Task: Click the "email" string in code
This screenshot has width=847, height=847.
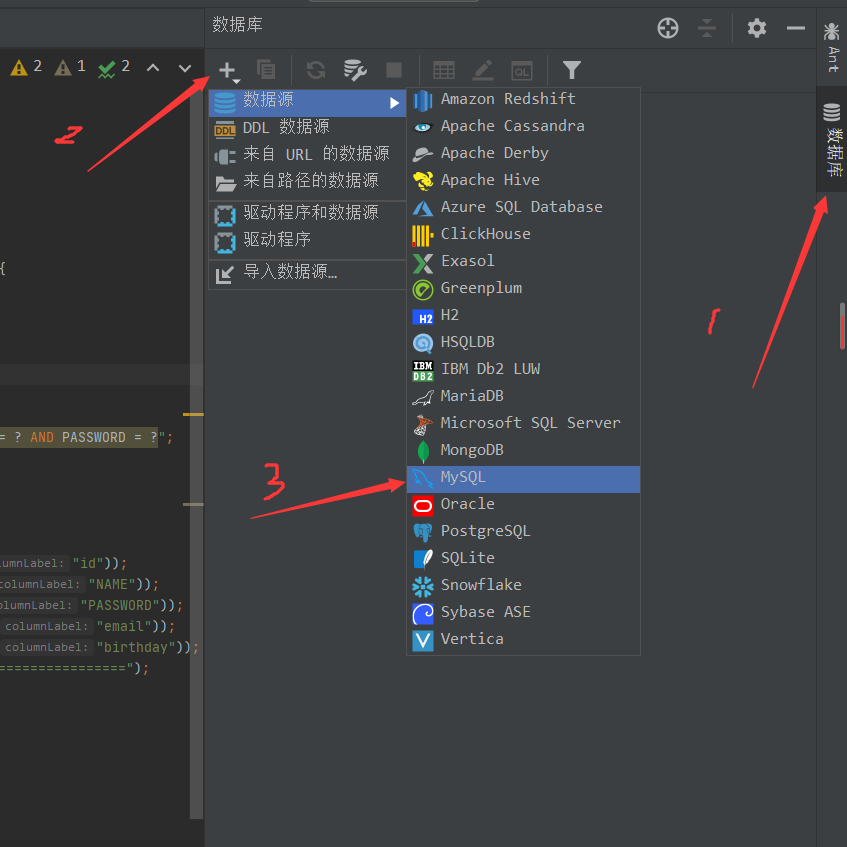Action: (124, 627)
